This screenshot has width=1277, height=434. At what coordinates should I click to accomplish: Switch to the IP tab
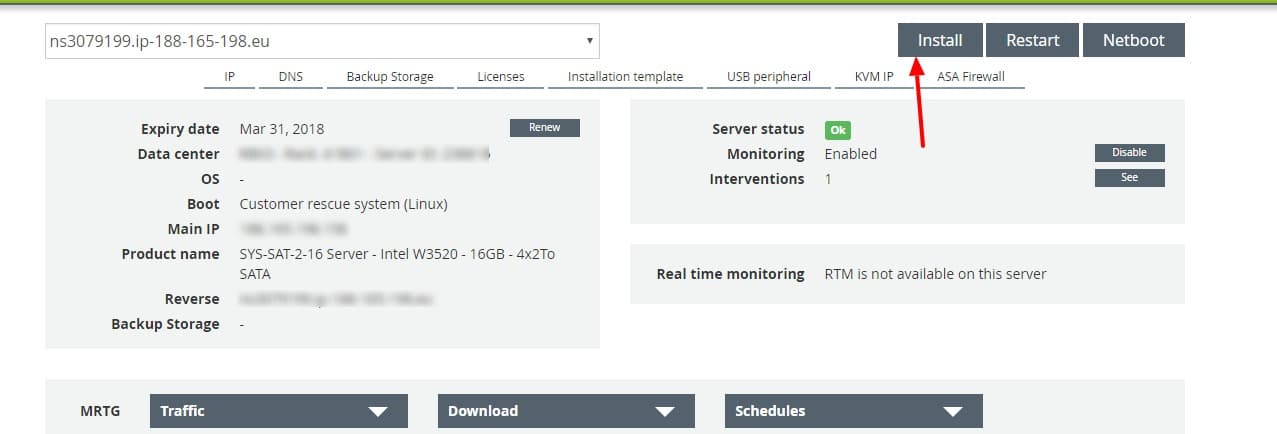coord(229,77)
